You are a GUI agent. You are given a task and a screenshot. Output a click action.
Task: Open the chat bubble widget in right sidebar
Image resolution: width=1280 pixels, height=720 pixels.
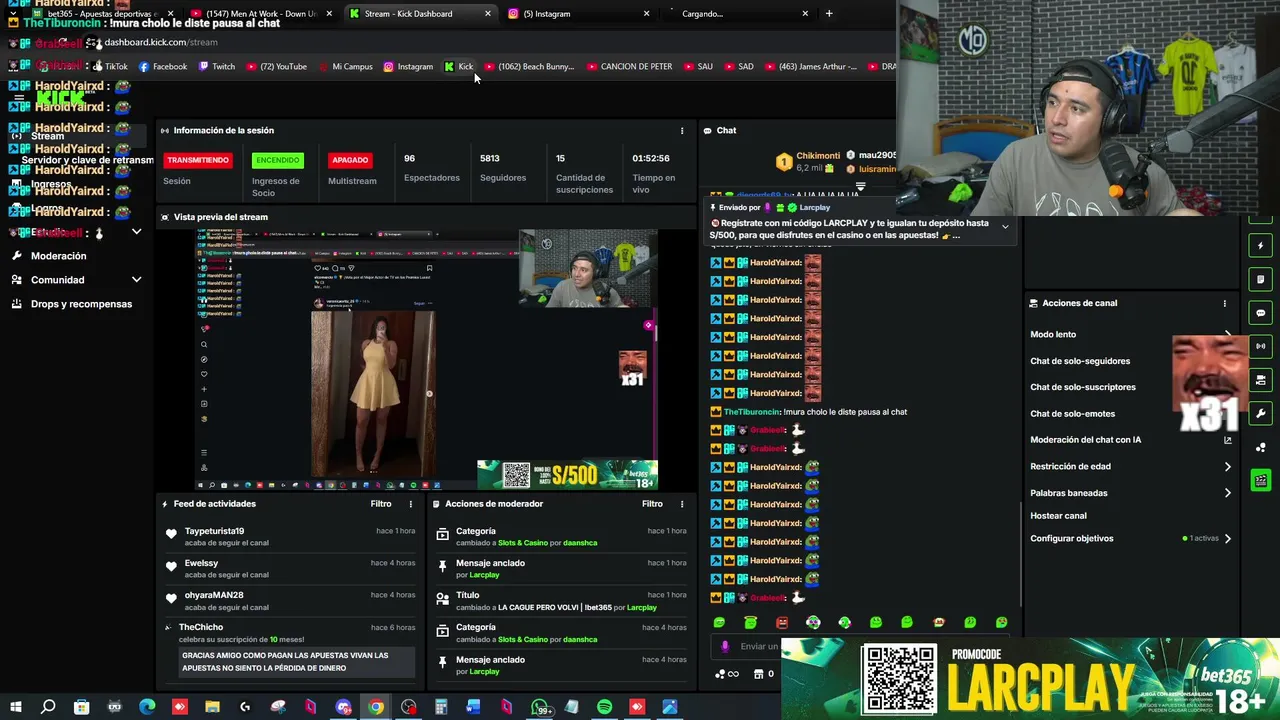1261,313
